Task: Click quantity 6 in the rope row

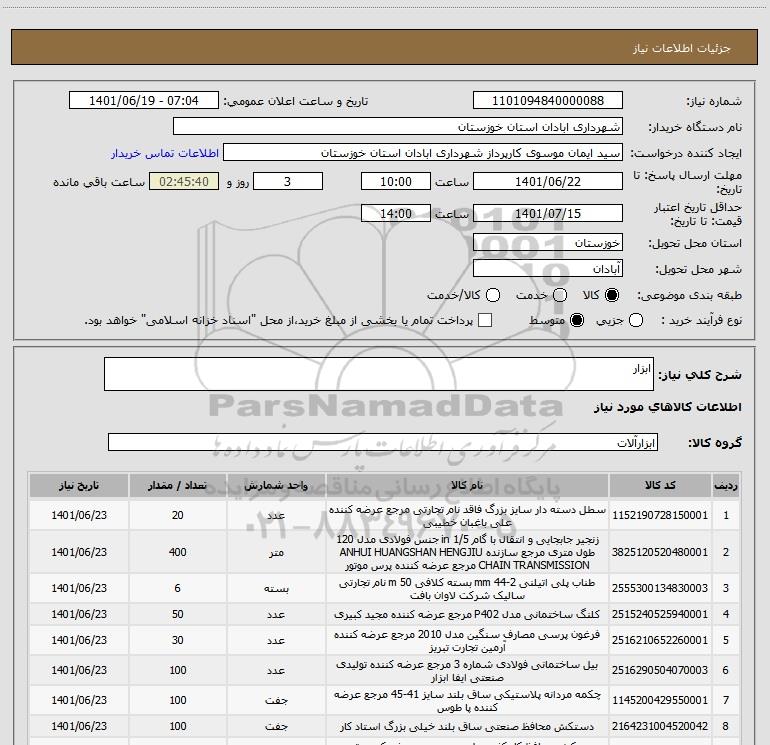Action: pyautogui.click(x=177, y=588)
